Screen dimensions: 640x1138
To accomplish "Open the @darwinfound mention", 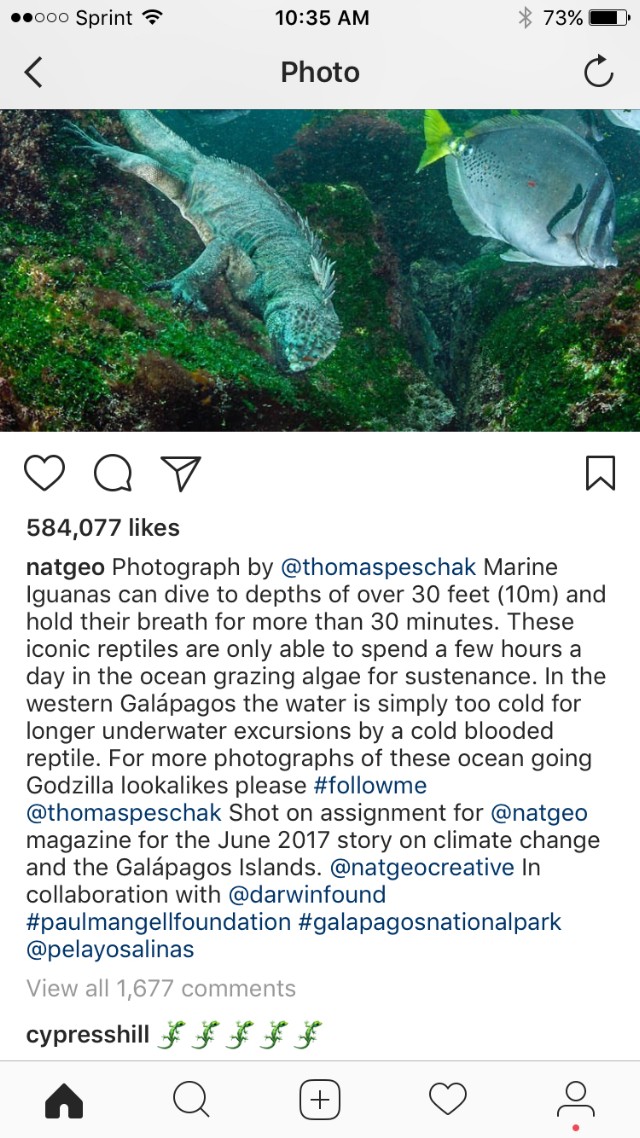I will tap(306, 894).
